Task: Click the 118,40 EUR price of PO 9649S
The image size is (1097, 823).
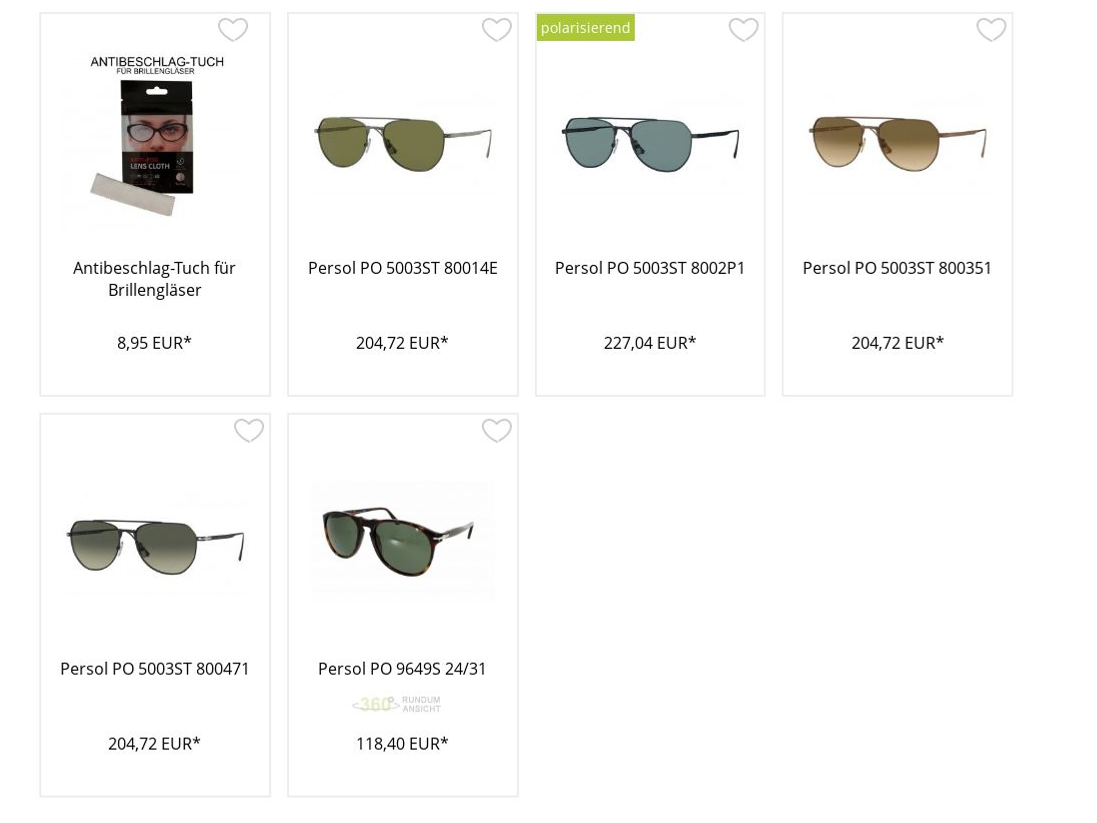Action: [402, 744]
